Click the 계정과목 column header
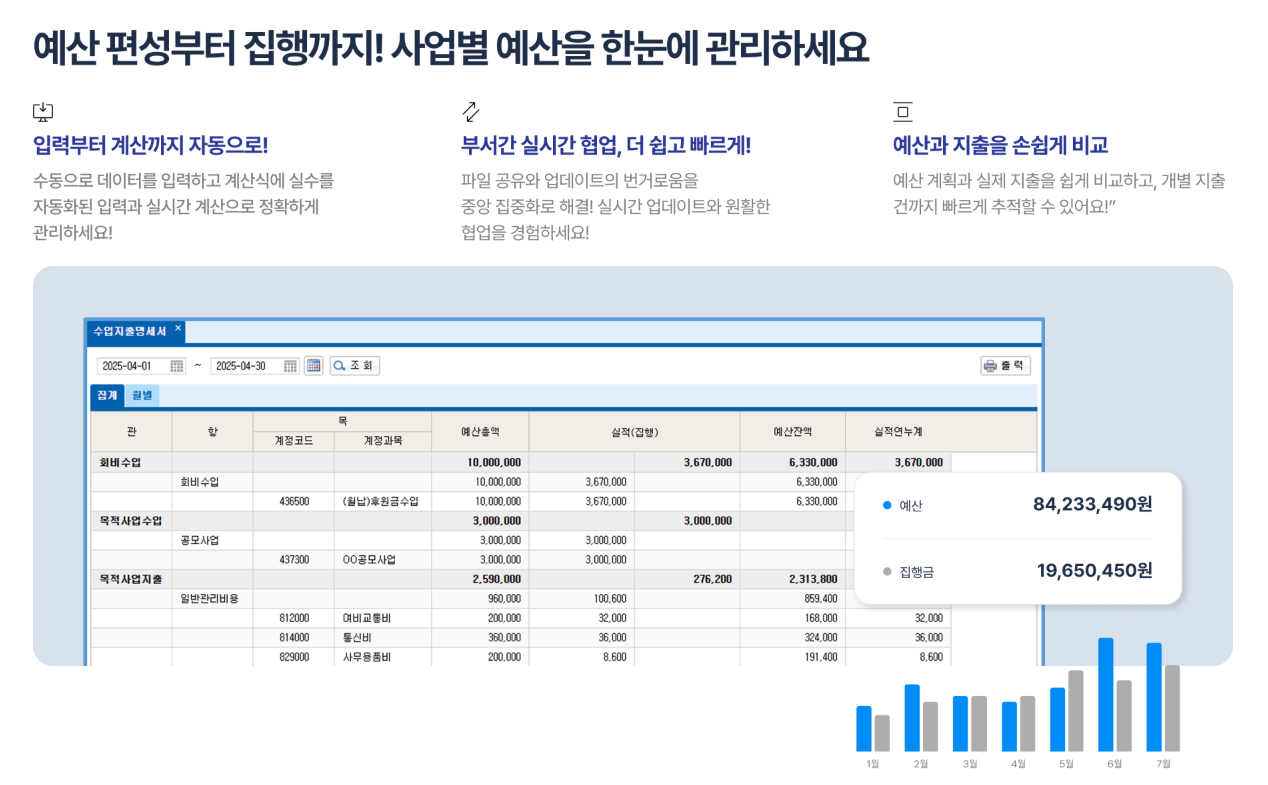 coord(383,441)
